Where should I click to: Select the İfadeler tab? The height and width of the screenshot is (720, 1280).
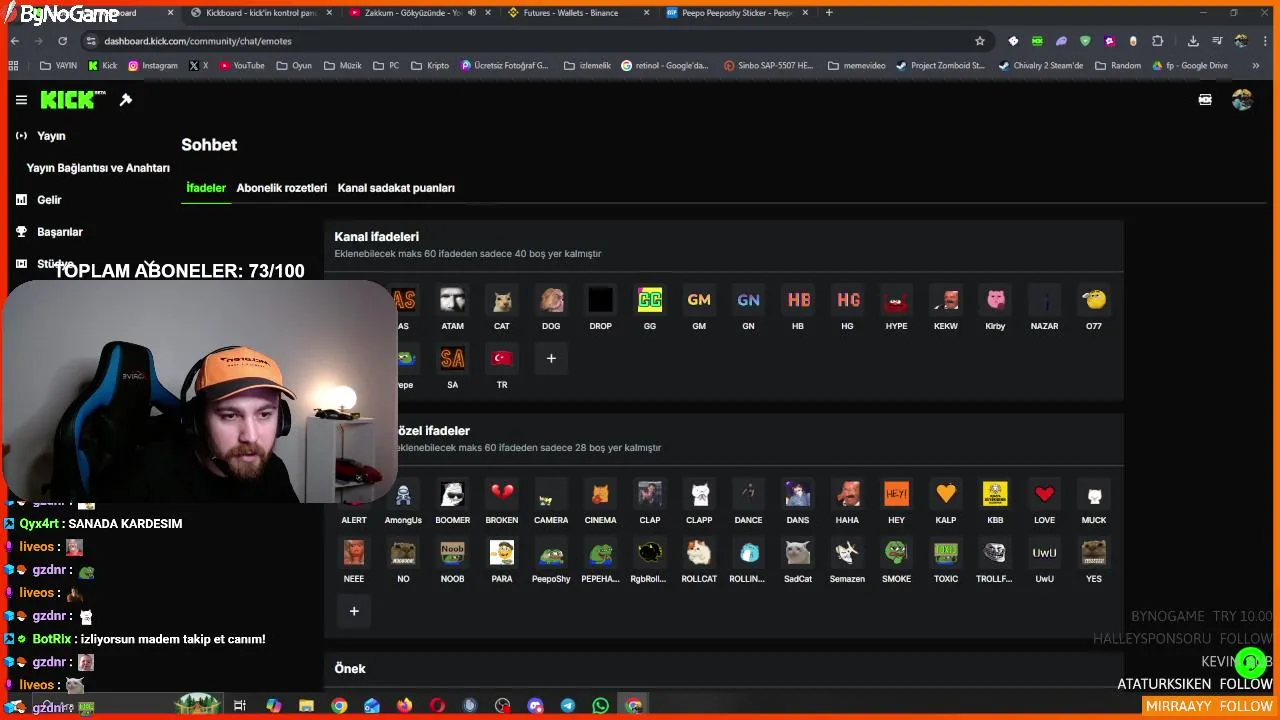[x=206, y=188]
